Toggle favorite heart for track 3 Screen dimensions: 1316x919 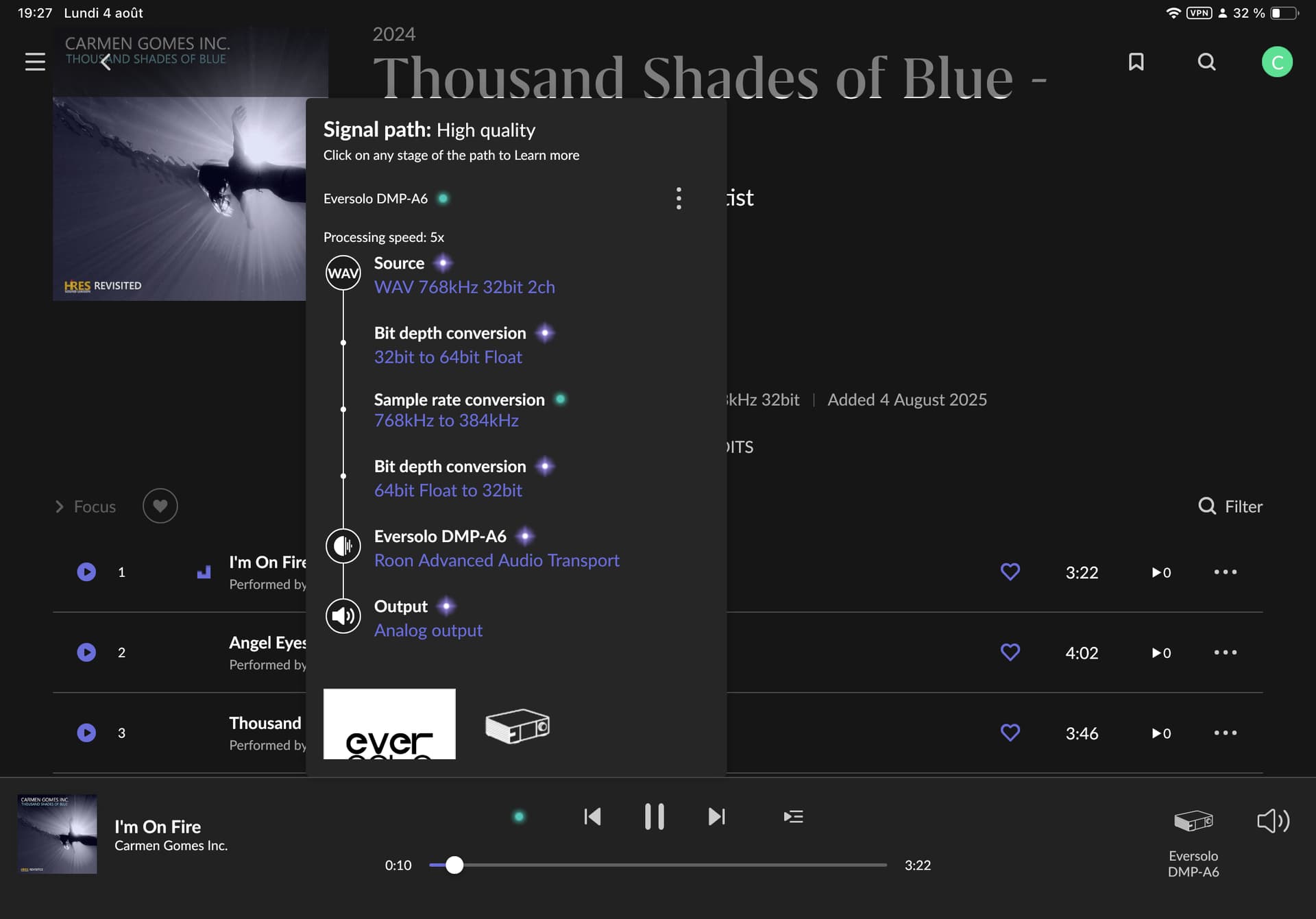(1010, 733)
